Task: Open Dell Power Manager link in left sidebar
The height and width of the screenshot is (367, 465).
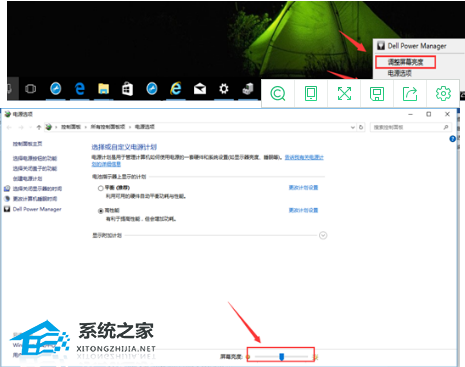Action: (37, 209)
